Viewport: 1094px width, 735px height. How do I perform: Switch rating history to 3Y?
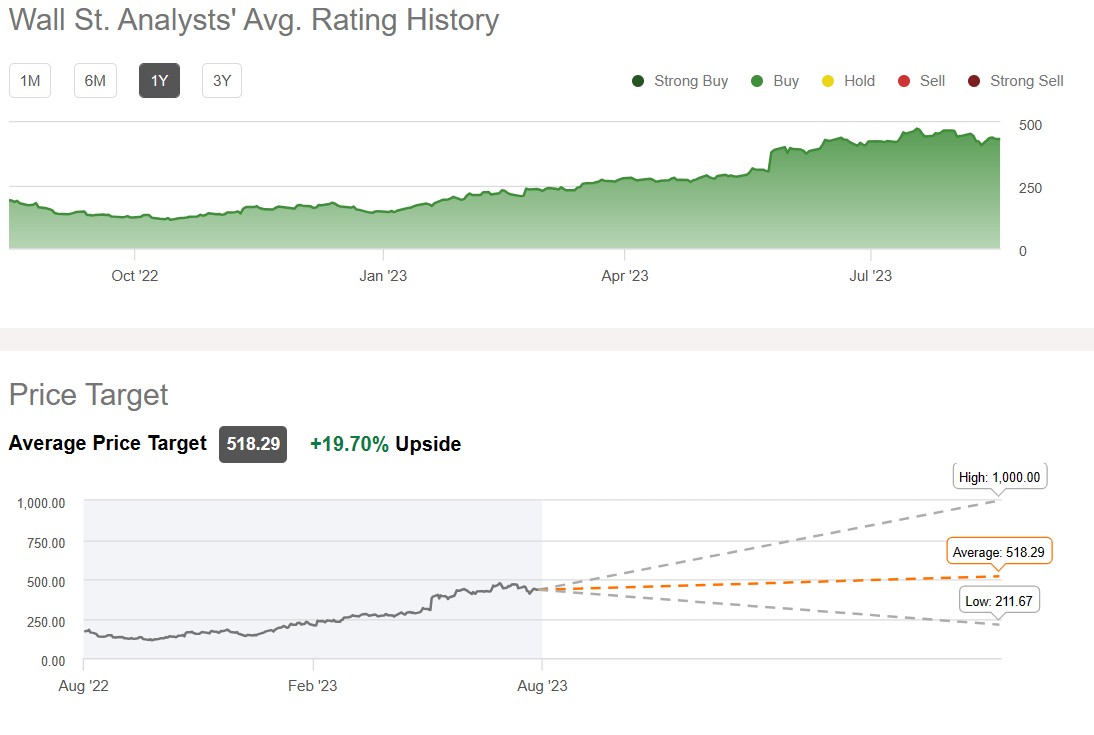tap(222, 81)
